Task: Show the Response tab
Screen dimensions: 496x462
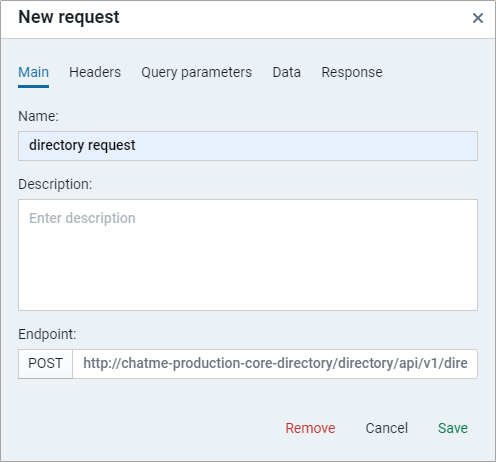Action: (x=352, y=72)
